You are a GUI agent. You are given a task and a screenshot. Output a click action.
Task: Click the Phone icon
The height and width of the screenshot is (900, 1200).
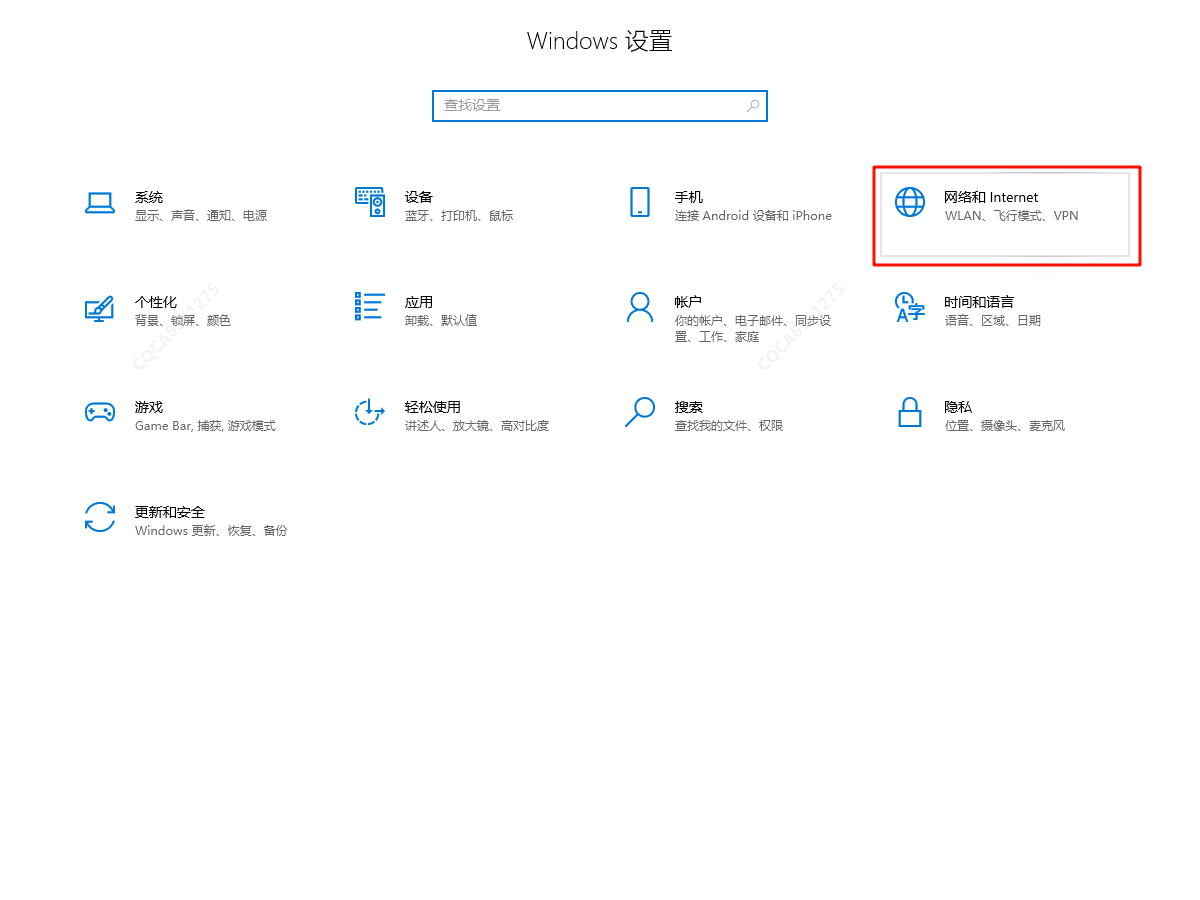coord(640,202)
